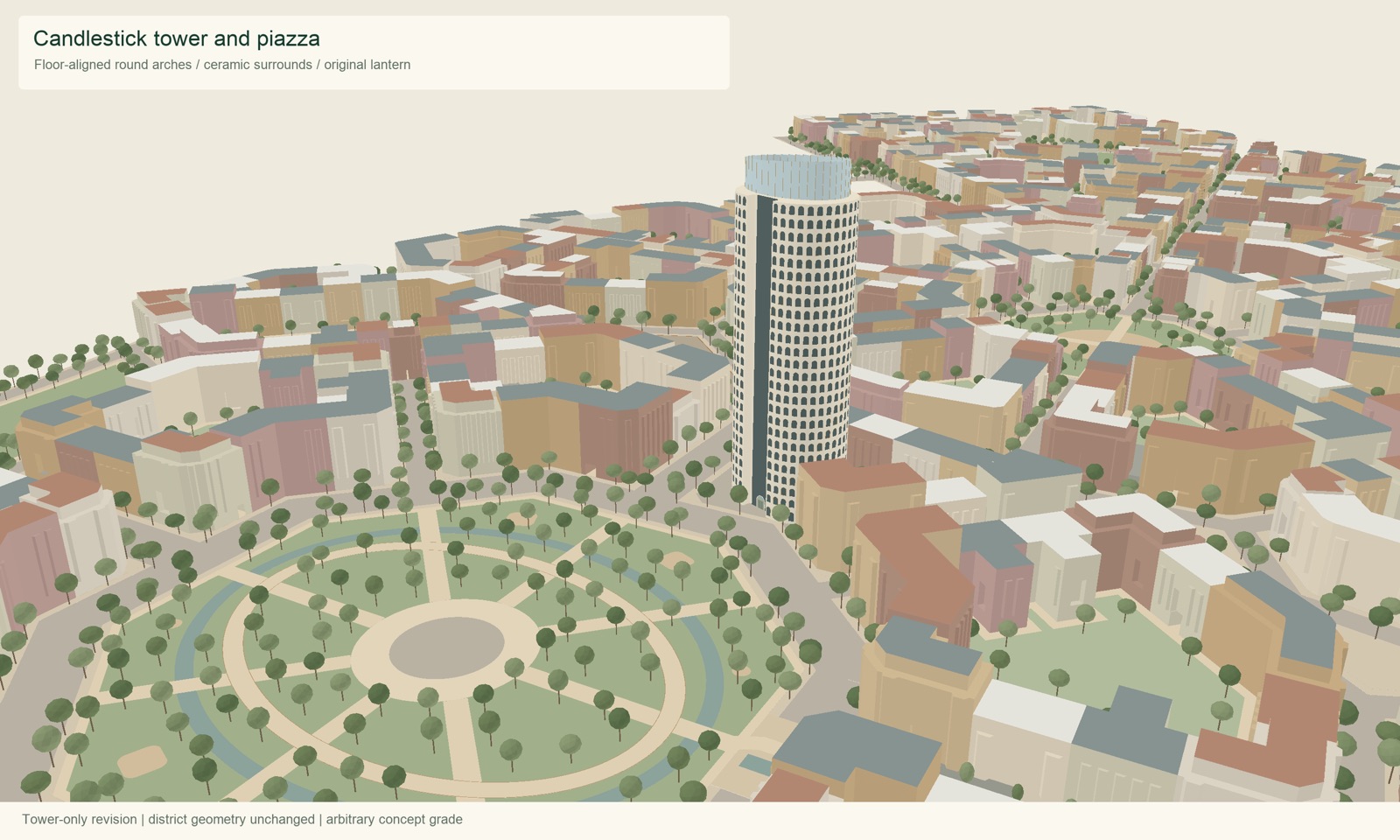This screenshot has height=840, width=1400.
Task: Click the grey oval at the piazza center
Action: click(446, 647)
